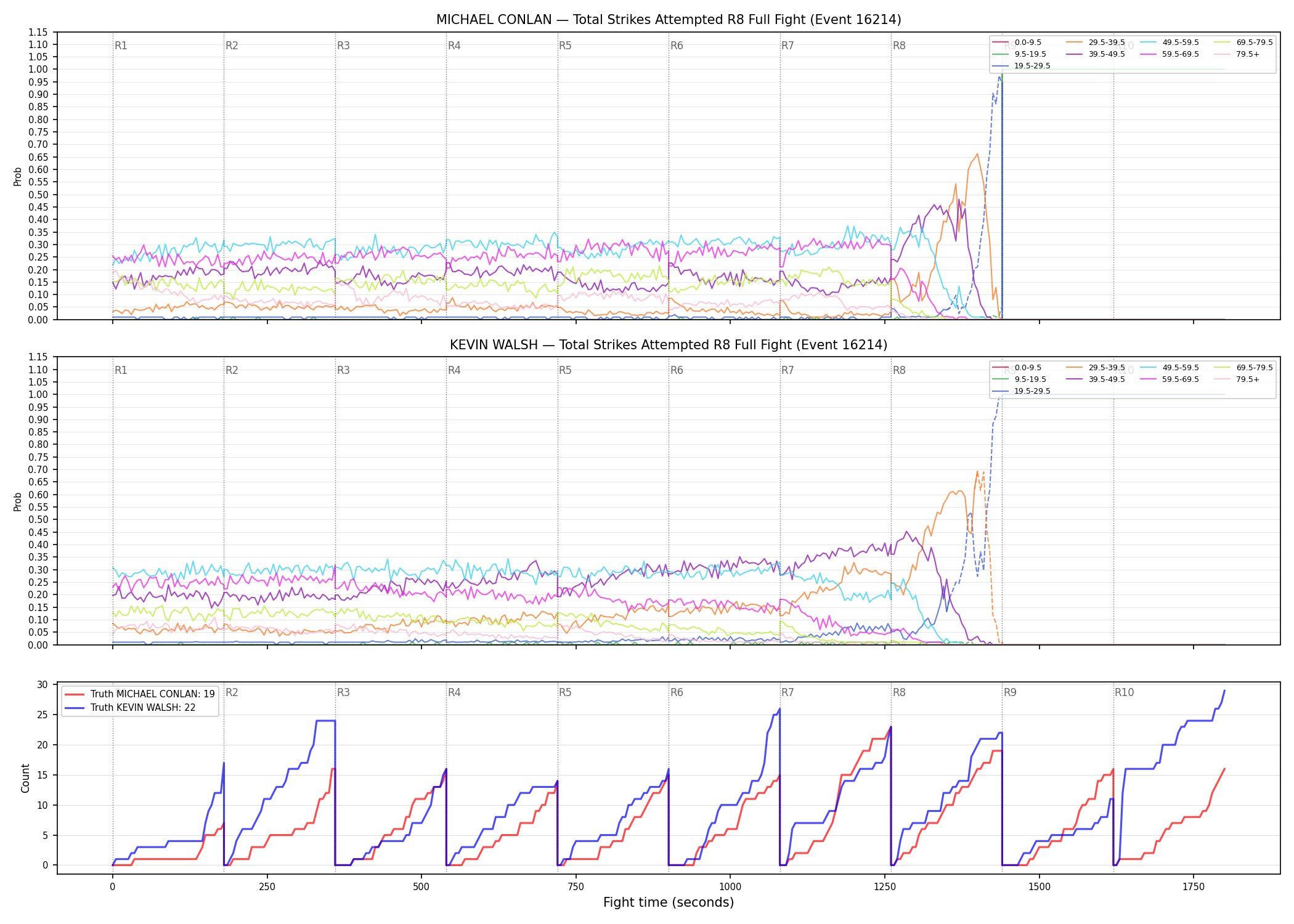The width and height of the screenshot is (1294, 924).
Task: Click x-axis tick label 1750
Action: pyautogui.click(x=1194, y=887)
